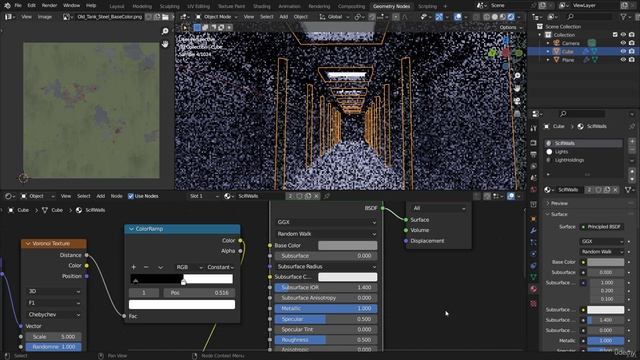
Task: Open Material properties tab icon
Action: (533, 289)
